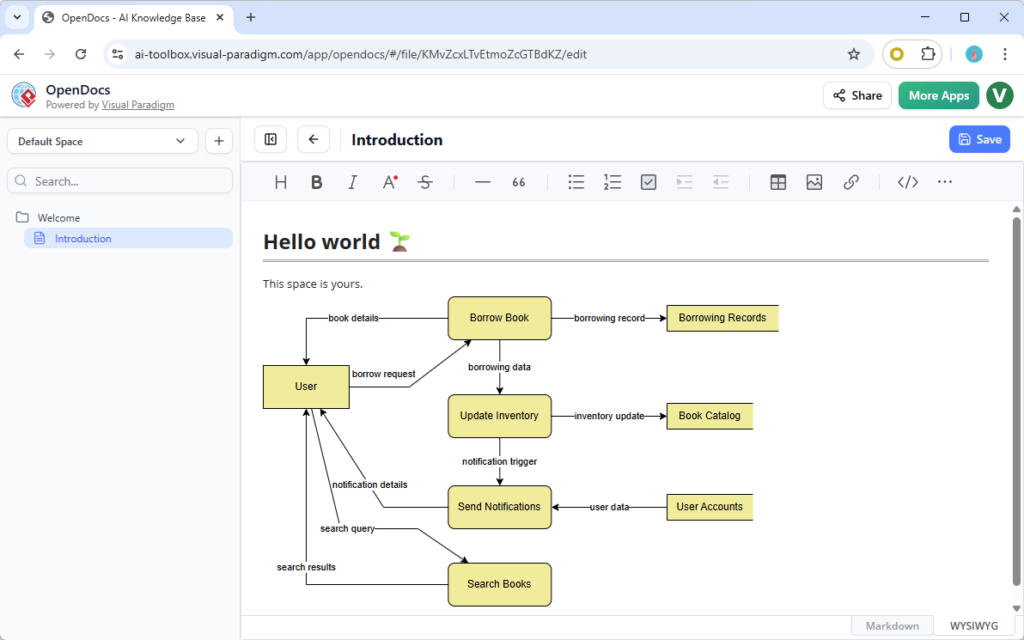Apply italic formatting
The height and width of the screenshot is (640, 1024).
click(x=352, y=182)
